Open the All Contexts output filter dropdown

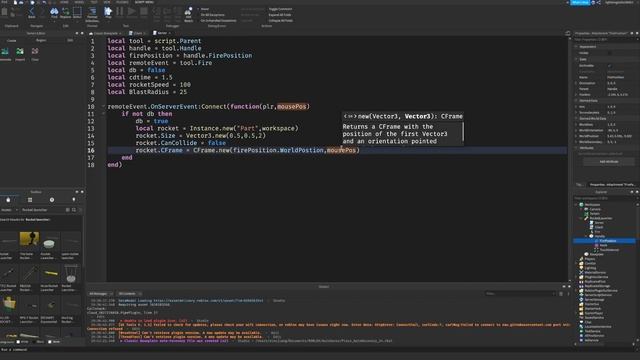[x=129, y=293]
